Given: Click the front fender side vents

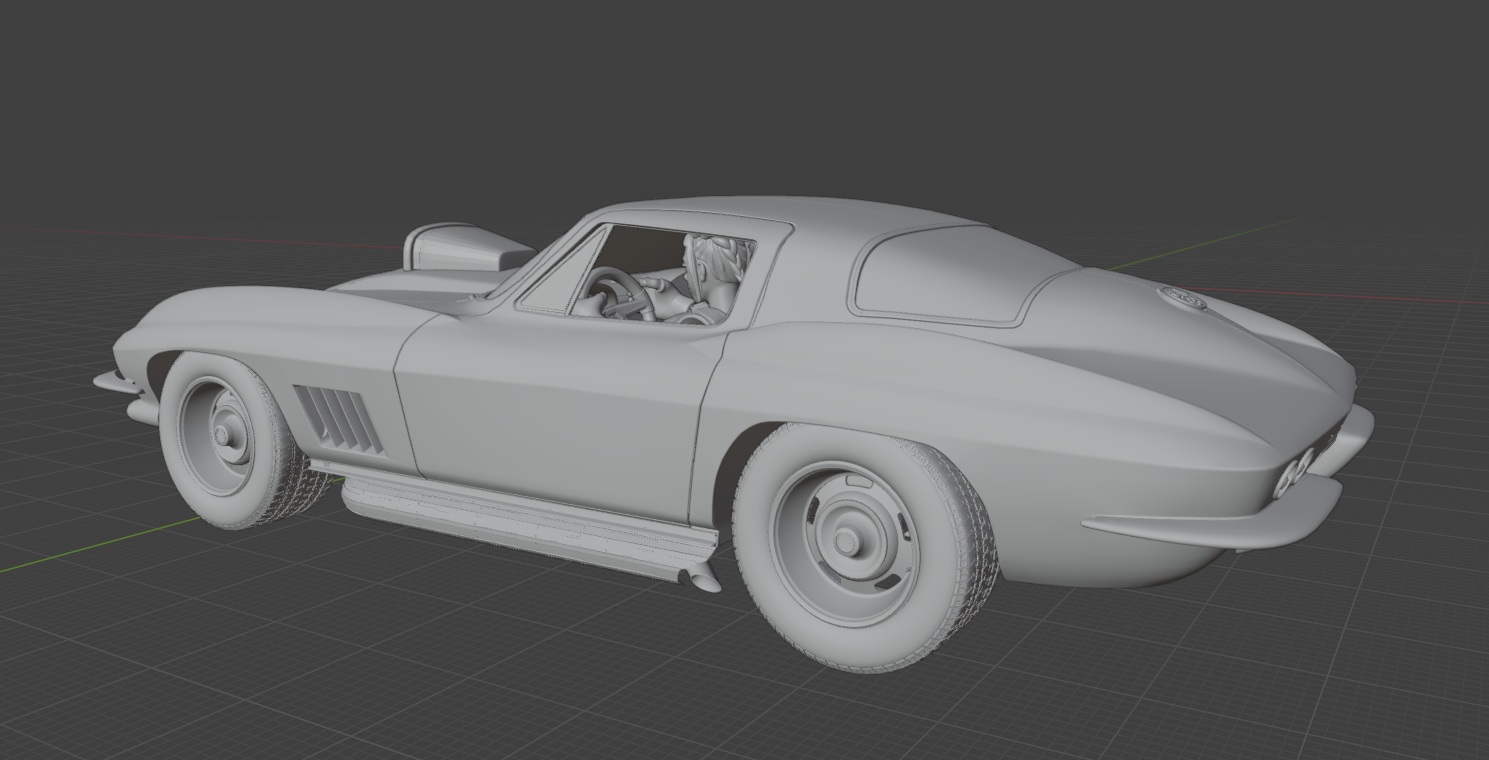Looking at the screenshot, I should (x=338, y=420).
